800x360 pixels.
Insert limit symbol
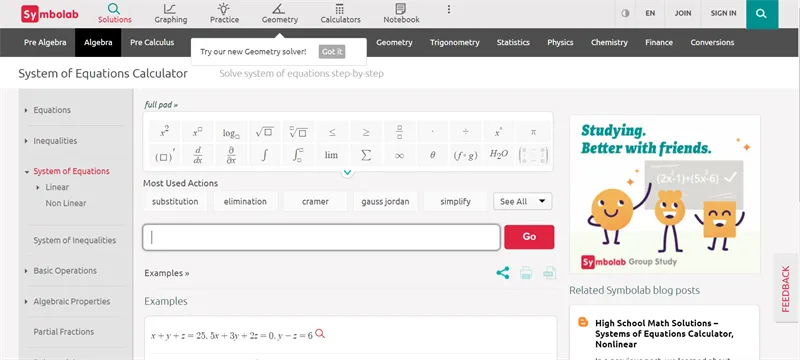click(x=332, y=155)
